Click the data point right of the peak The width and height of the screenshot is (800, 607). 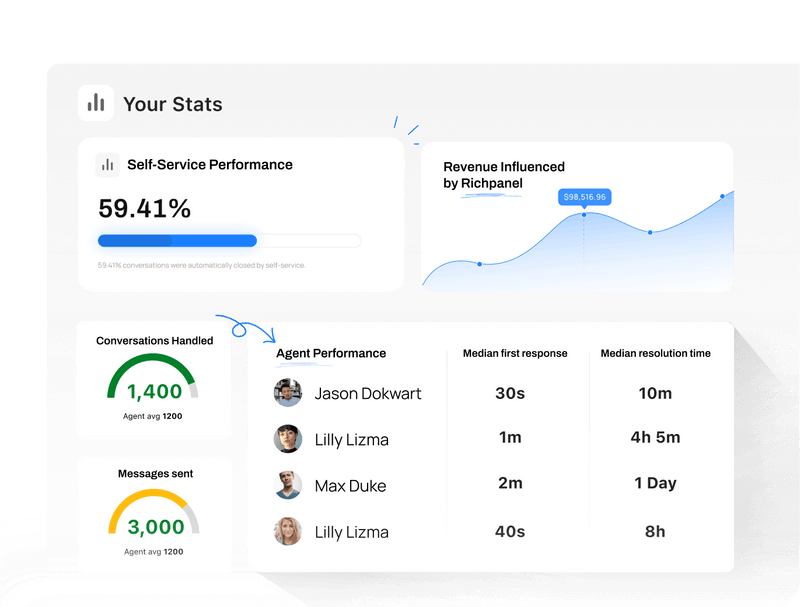pos(650,232)
